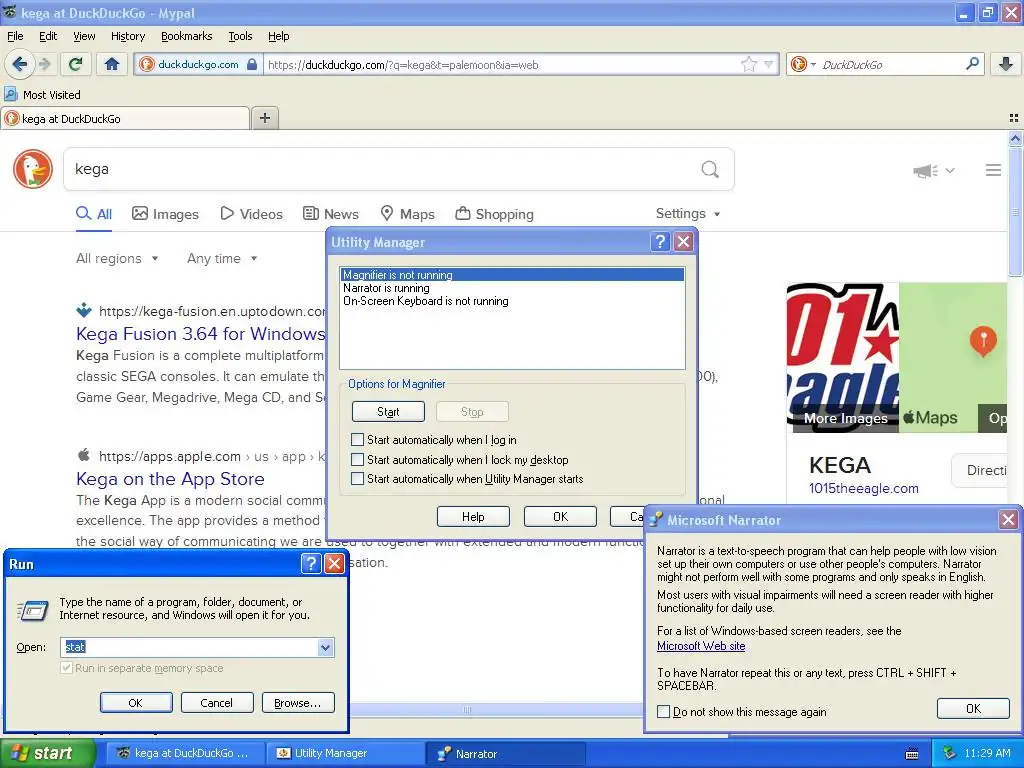Screen dimensions: 1024x768
Task: Reload the page with the refresh icon
Action: pos(75,64)
